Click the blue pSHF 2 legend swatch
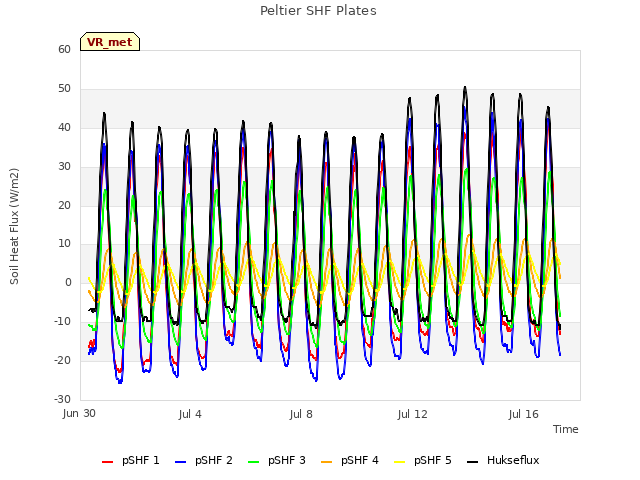The height and width of the screenshot is (480, 640). click(x=180, y=462)
